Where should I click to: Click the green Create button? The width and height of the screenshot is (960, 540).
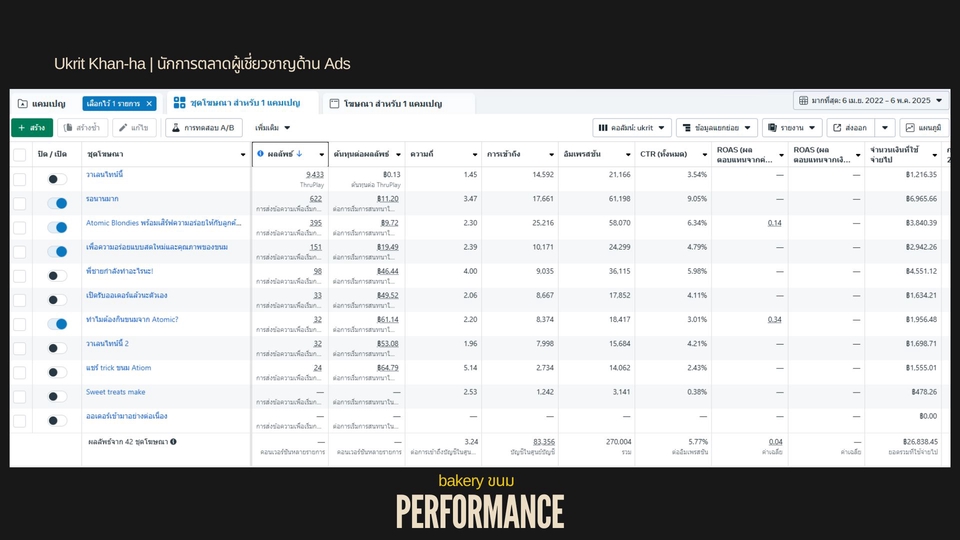[32, 127]
